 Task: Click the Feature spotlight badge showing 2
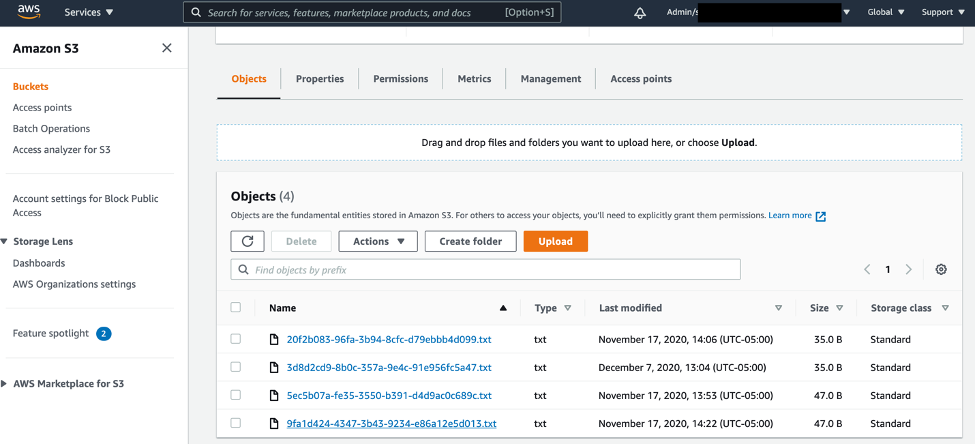[103, 334]
